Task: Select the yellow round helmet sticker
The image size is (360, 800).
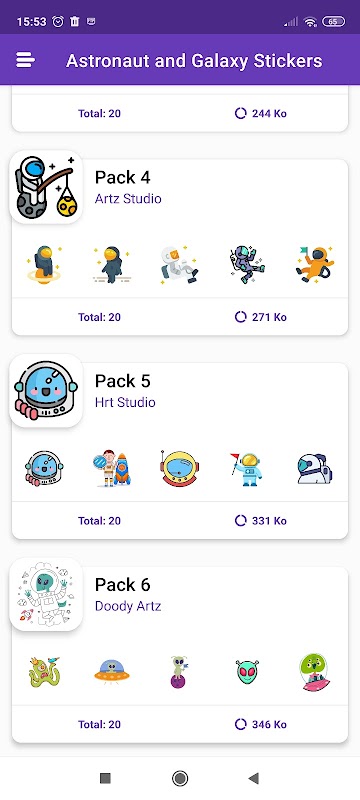Action: (179, 468)
